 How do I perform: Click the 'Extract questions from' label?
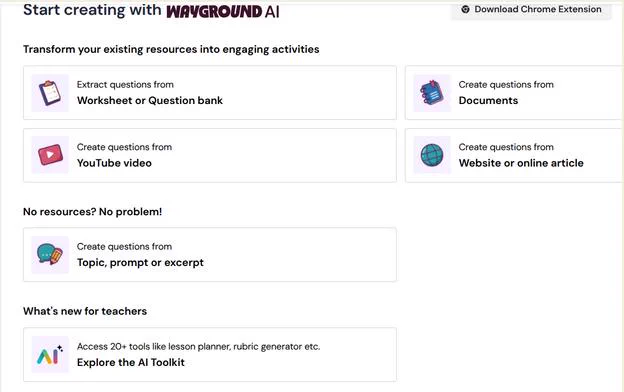pos(125,84)
